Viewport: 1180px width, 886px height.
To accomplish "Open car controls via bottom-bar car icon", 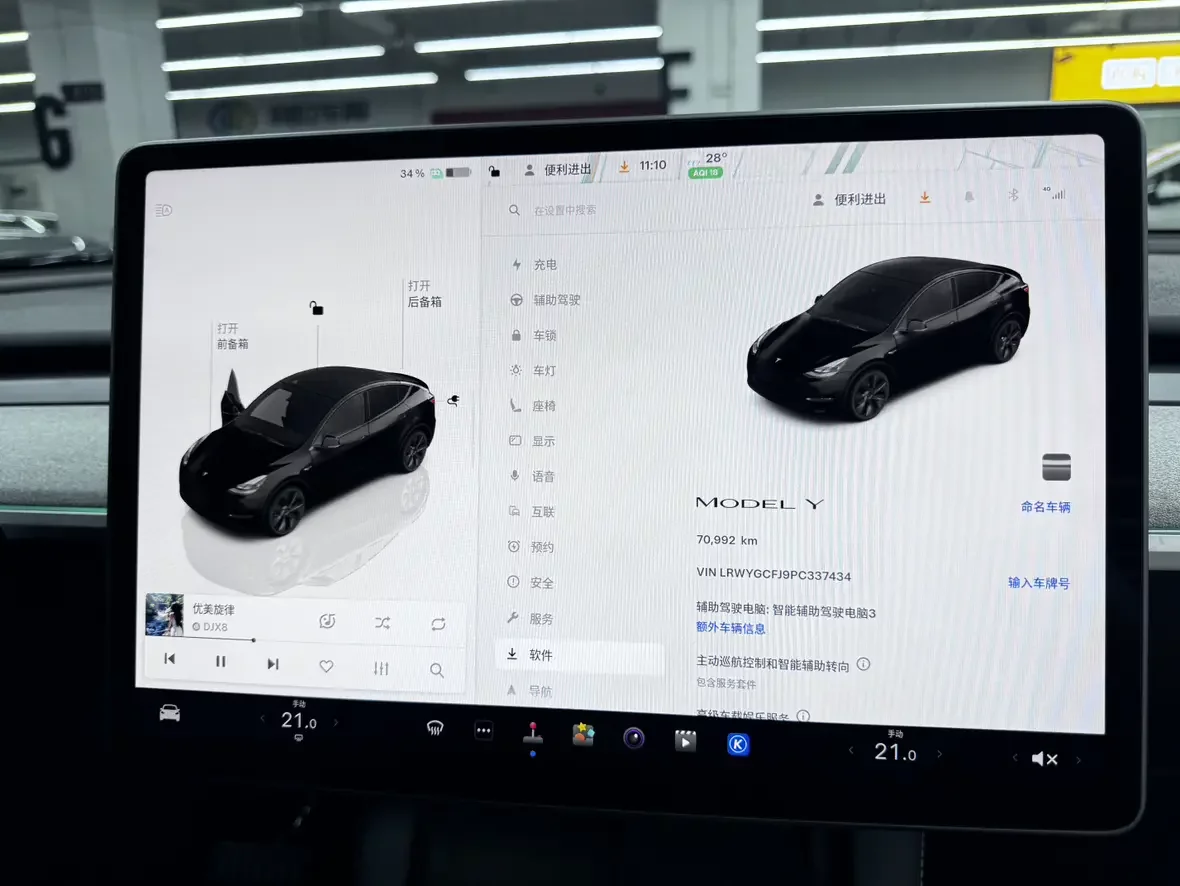I will tap(169, 713).
